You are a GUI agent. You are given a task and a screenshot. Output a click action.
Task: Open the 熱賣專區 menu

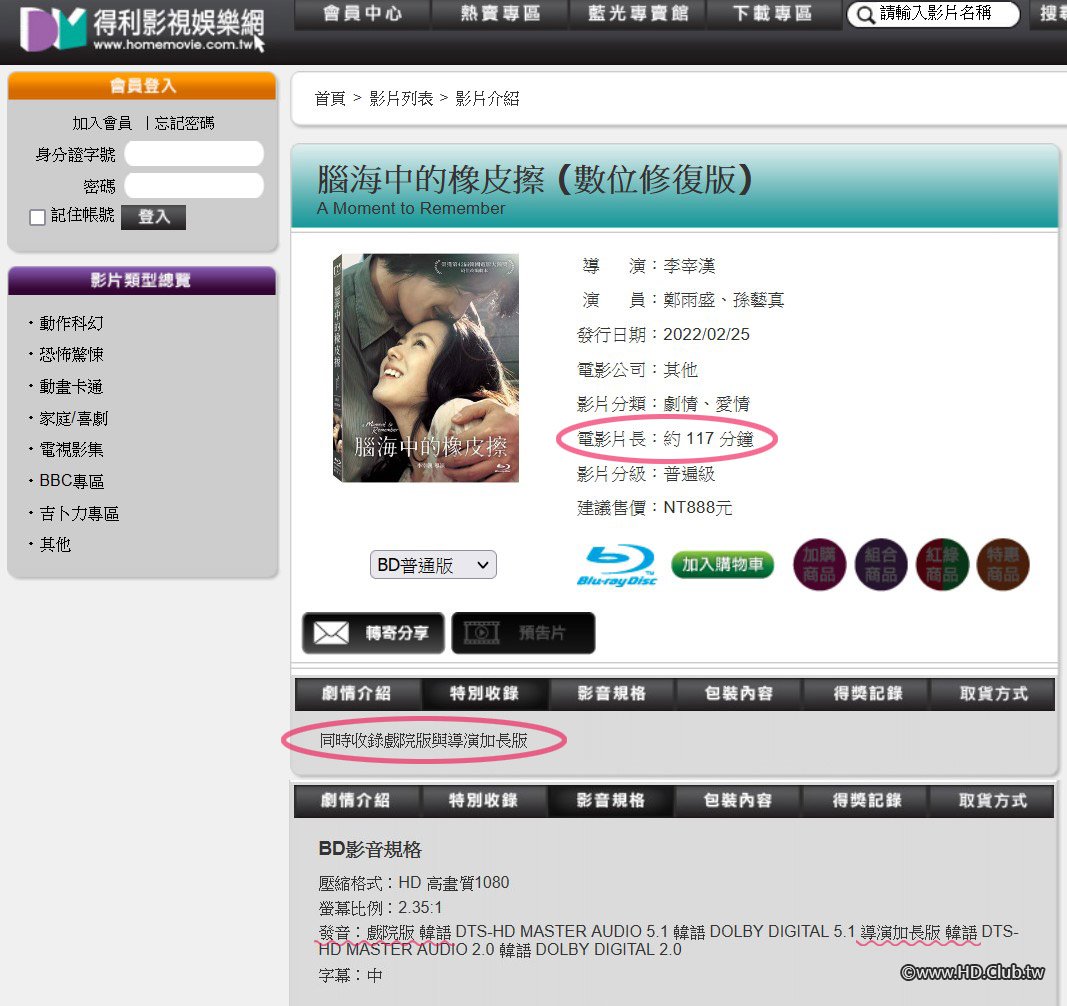click(500, 14)
